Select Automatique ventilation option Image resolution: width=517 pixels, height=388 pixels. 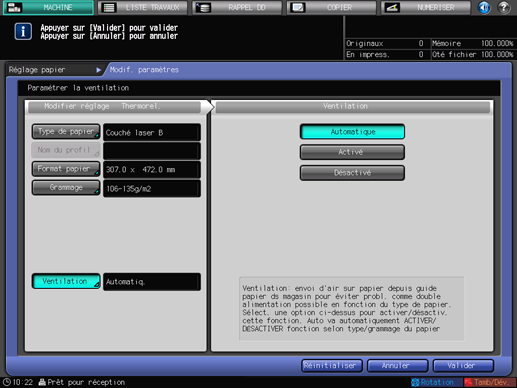[x=352, y=132]
